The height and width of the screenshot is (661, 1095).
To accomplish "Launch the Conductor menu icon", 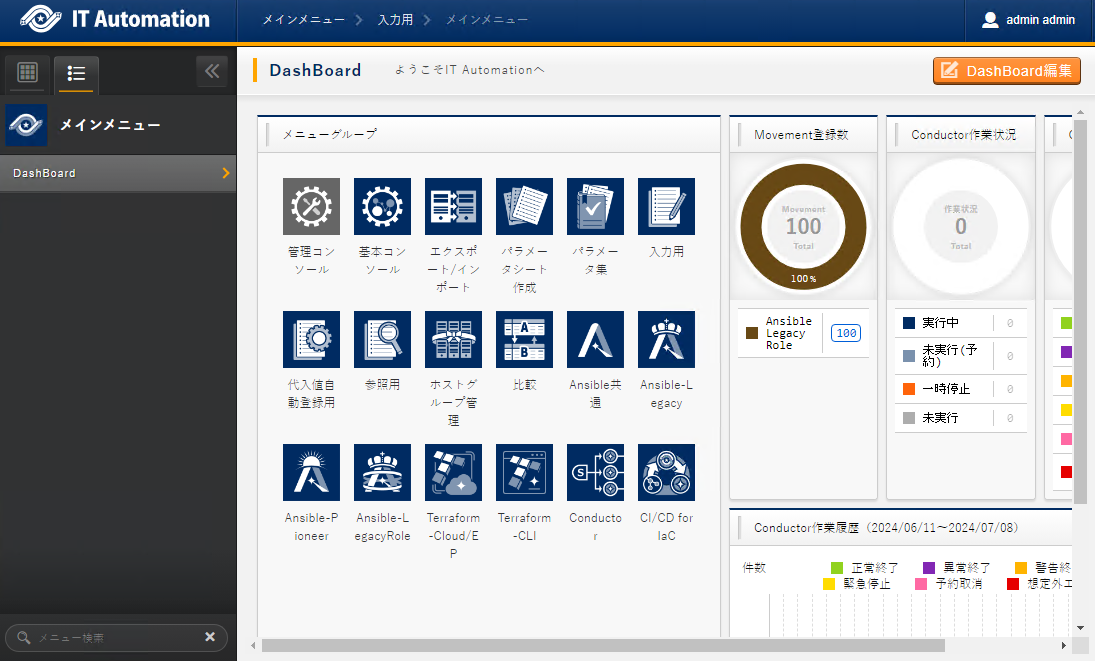I will click(595, 473).
